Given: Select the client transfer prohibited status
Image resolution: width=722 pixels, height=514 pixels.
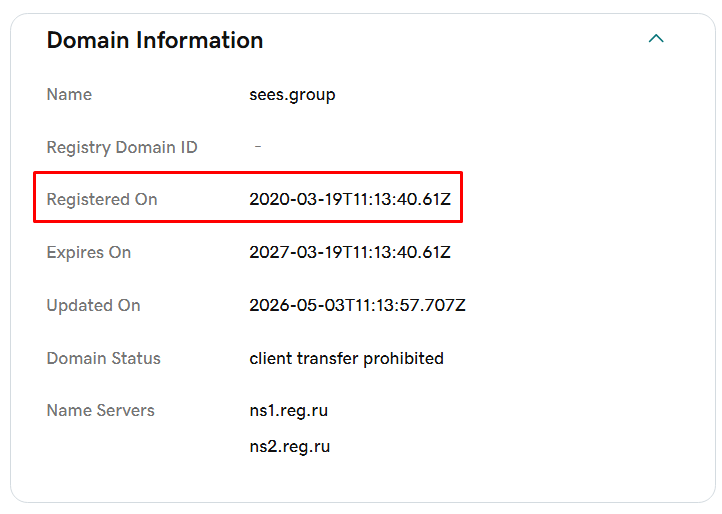Looking at the screenshot, I should click(346, 359).
